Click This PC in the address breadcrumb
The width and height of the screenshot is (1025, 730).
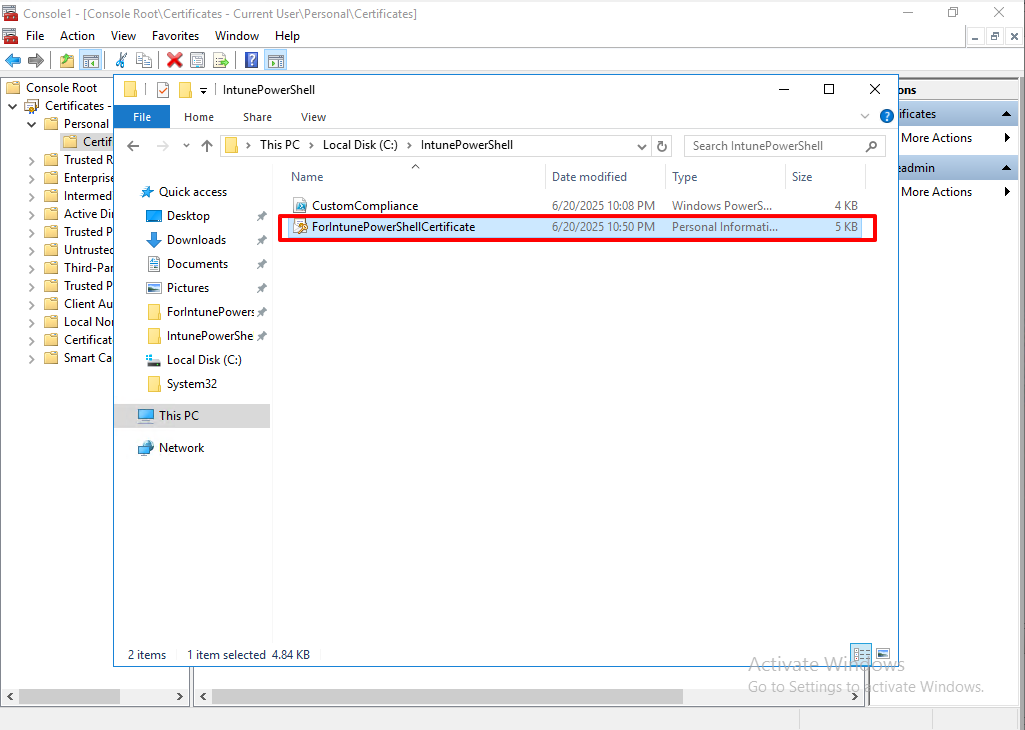point(280,145)
